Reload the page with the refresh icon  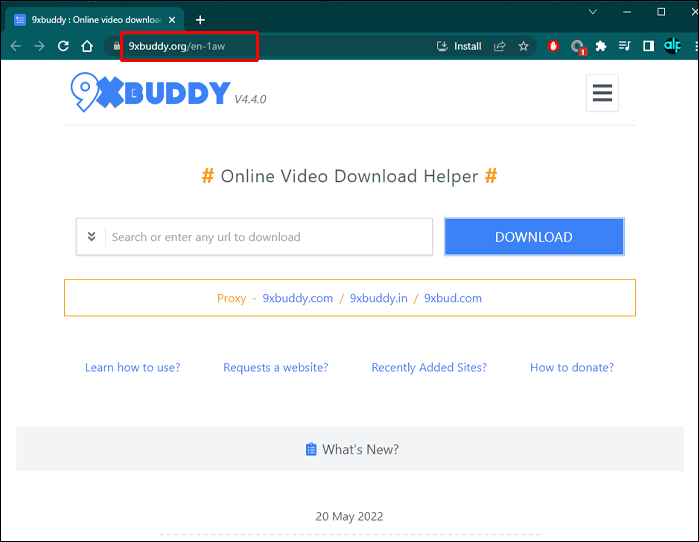coord(63,46)
